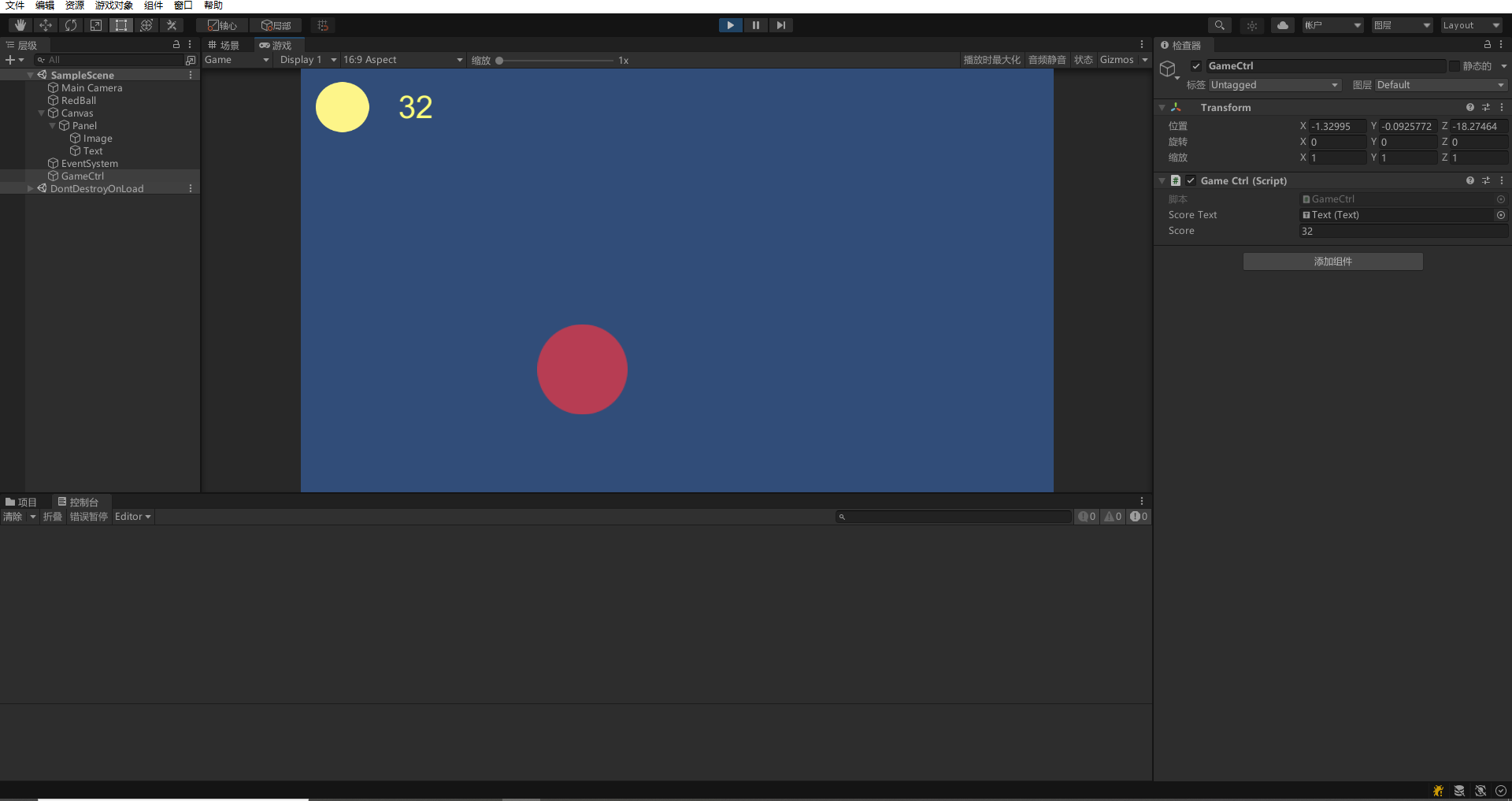Select the Move tool

click(x=46, y=25)
